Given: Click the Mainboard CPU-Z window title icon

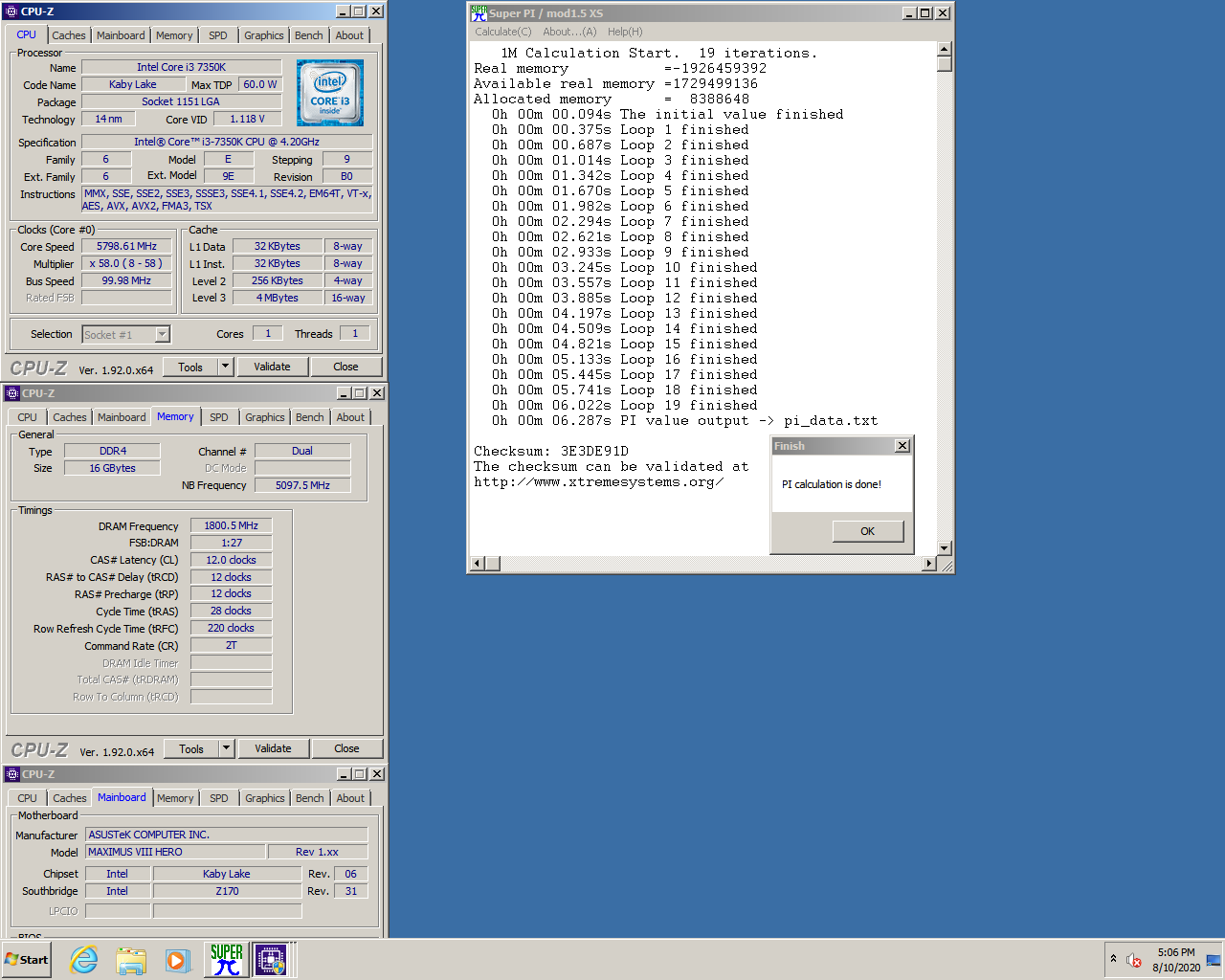Looking at the screenshot, I should coord(12,774).
